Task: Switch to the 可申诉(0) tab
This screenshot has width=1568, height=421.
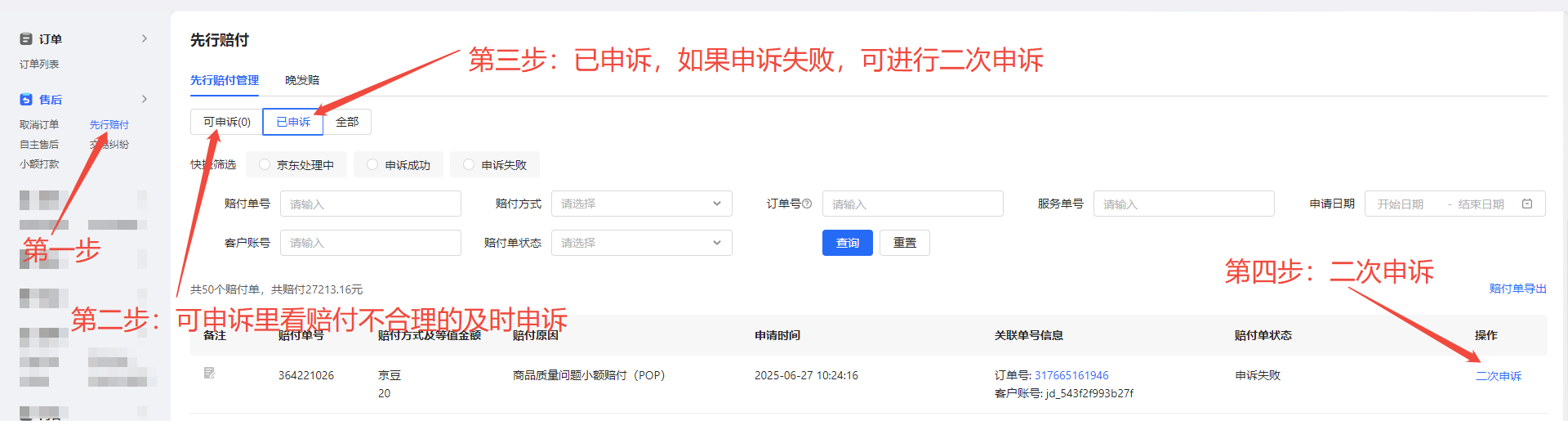Action: point(226,122)
